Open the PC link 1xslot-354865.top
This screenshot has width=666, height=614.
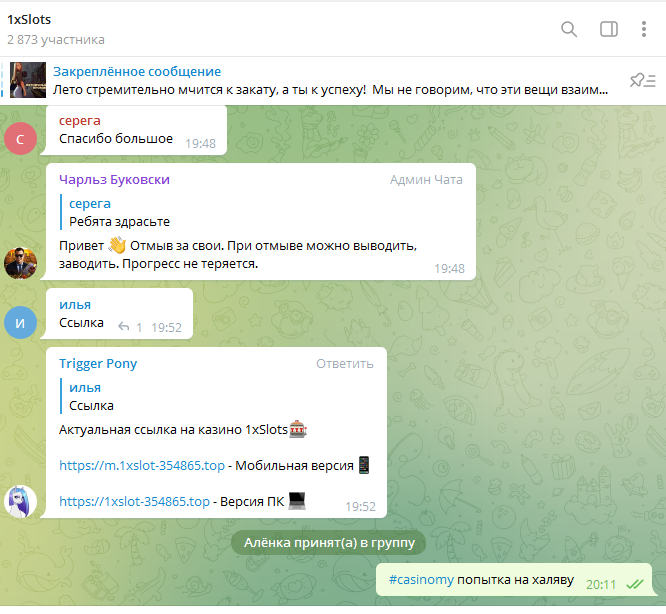[x=134, y=502]
